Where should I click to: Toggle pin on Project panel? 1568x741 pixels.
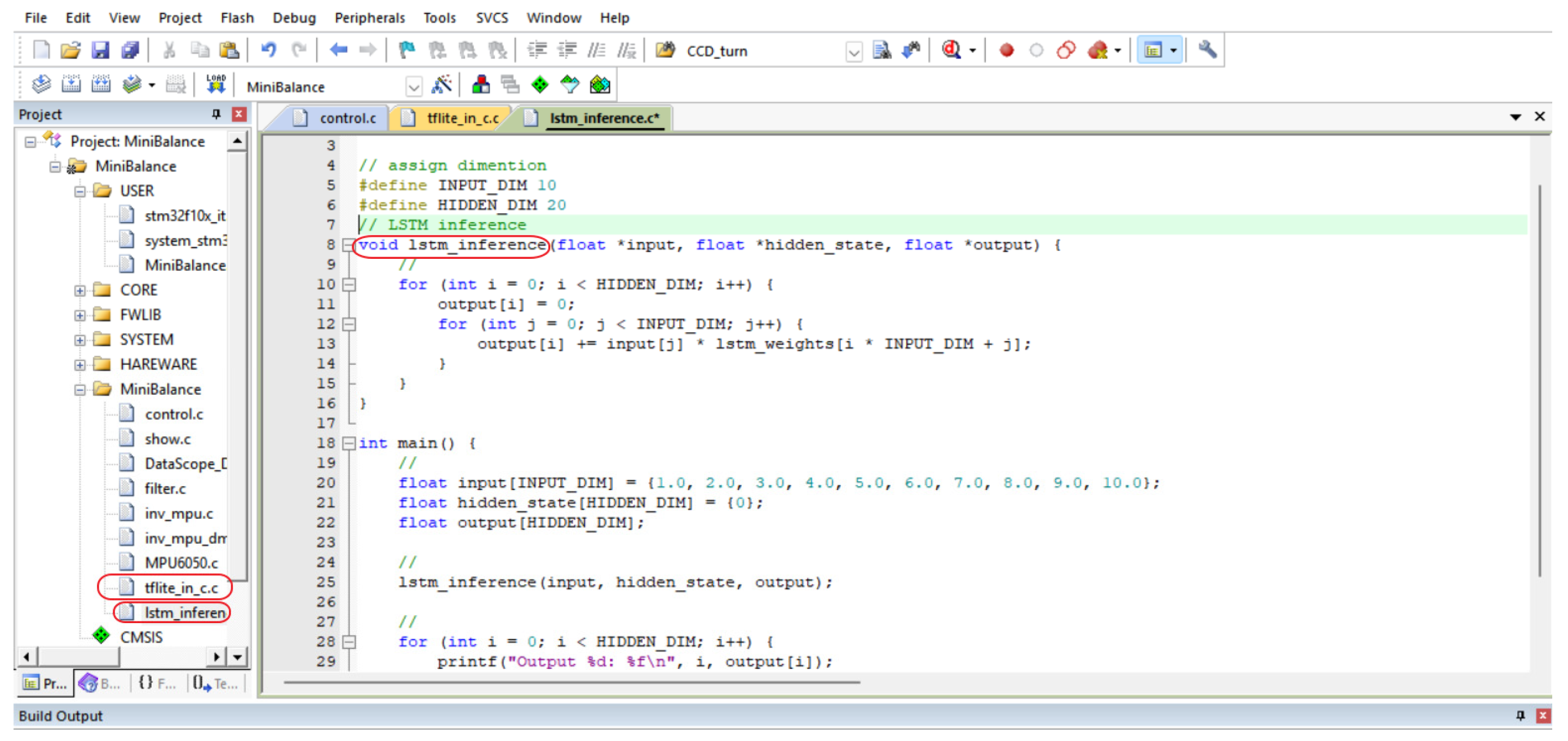point(216,114)
